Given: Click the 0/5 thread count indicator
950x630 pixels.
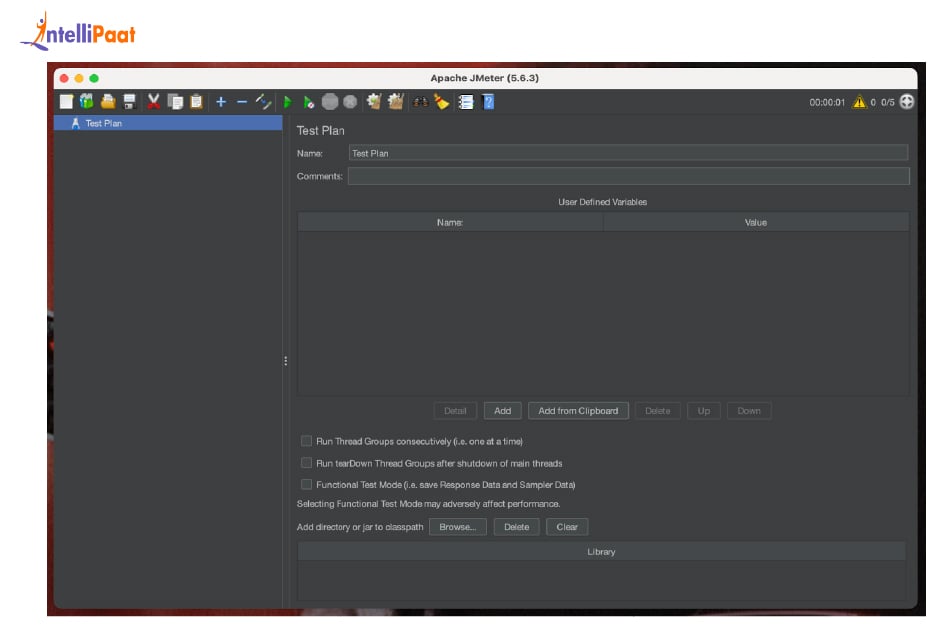Looking at the screenshot, I should click(888, 102).
